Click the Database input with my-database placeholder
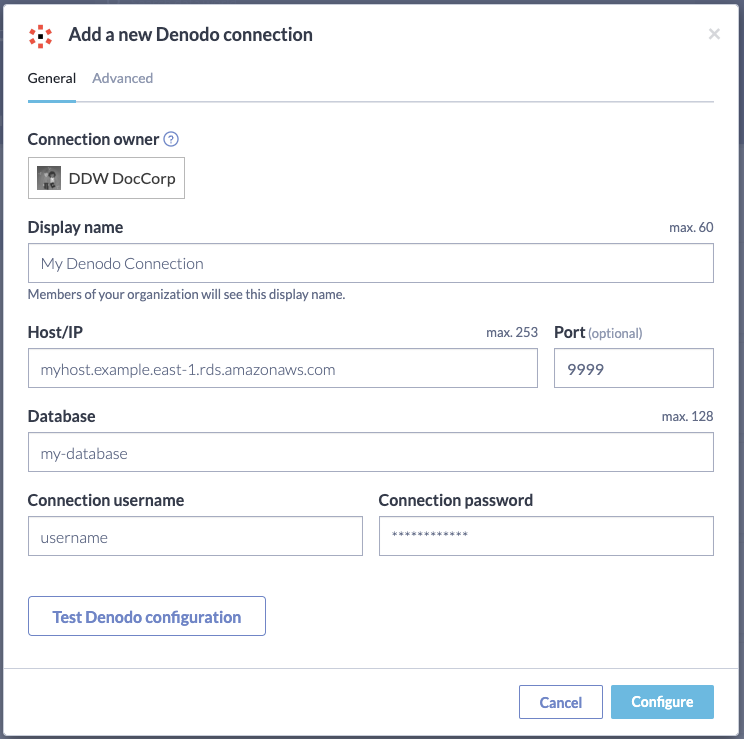Viewport: 744px width, 739px height. [x=371, y=452]
